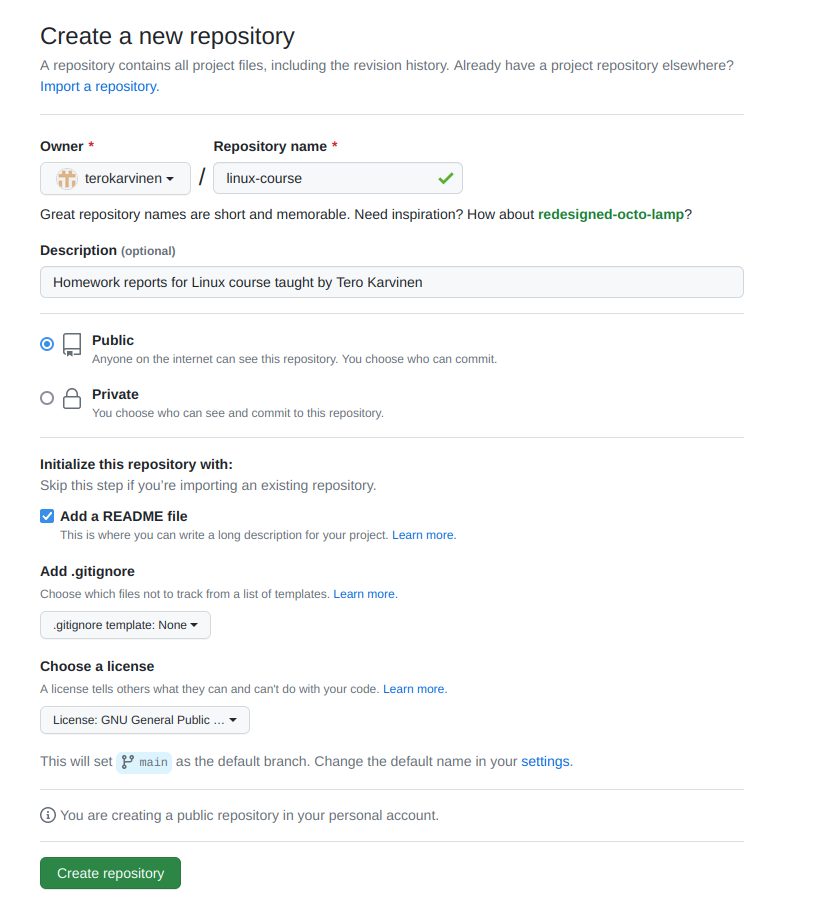Click the settings link for default branch
This screenshot has width=817, height=920.
point(545,761)
